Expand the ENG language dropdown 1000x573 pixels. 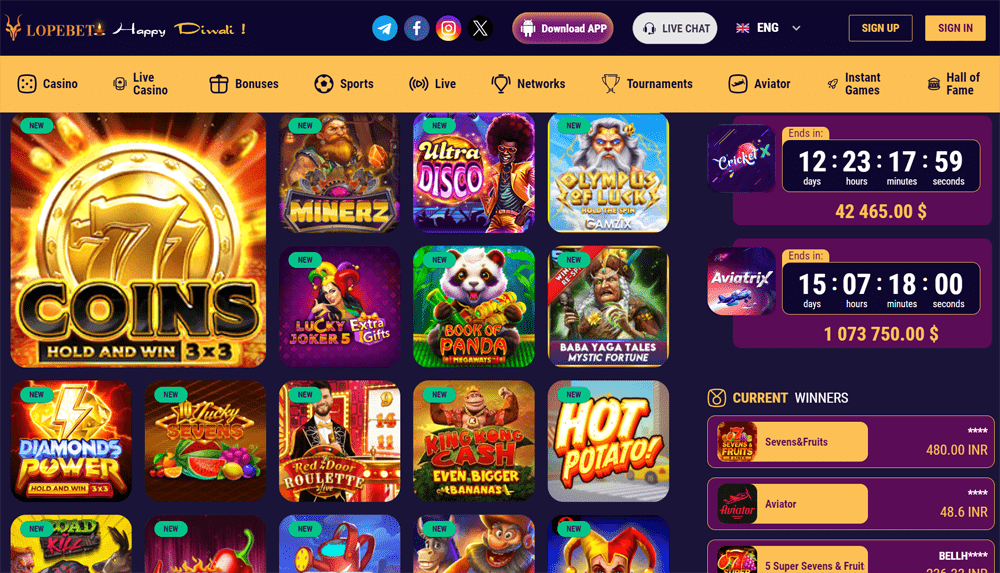[x=768, y=28]
